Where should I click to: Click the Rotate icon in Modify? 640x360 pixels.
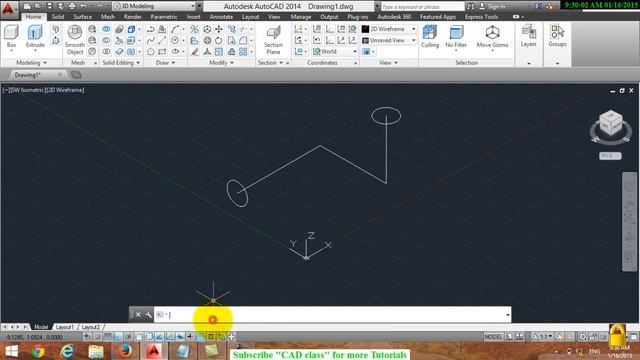tap(219, 40)
